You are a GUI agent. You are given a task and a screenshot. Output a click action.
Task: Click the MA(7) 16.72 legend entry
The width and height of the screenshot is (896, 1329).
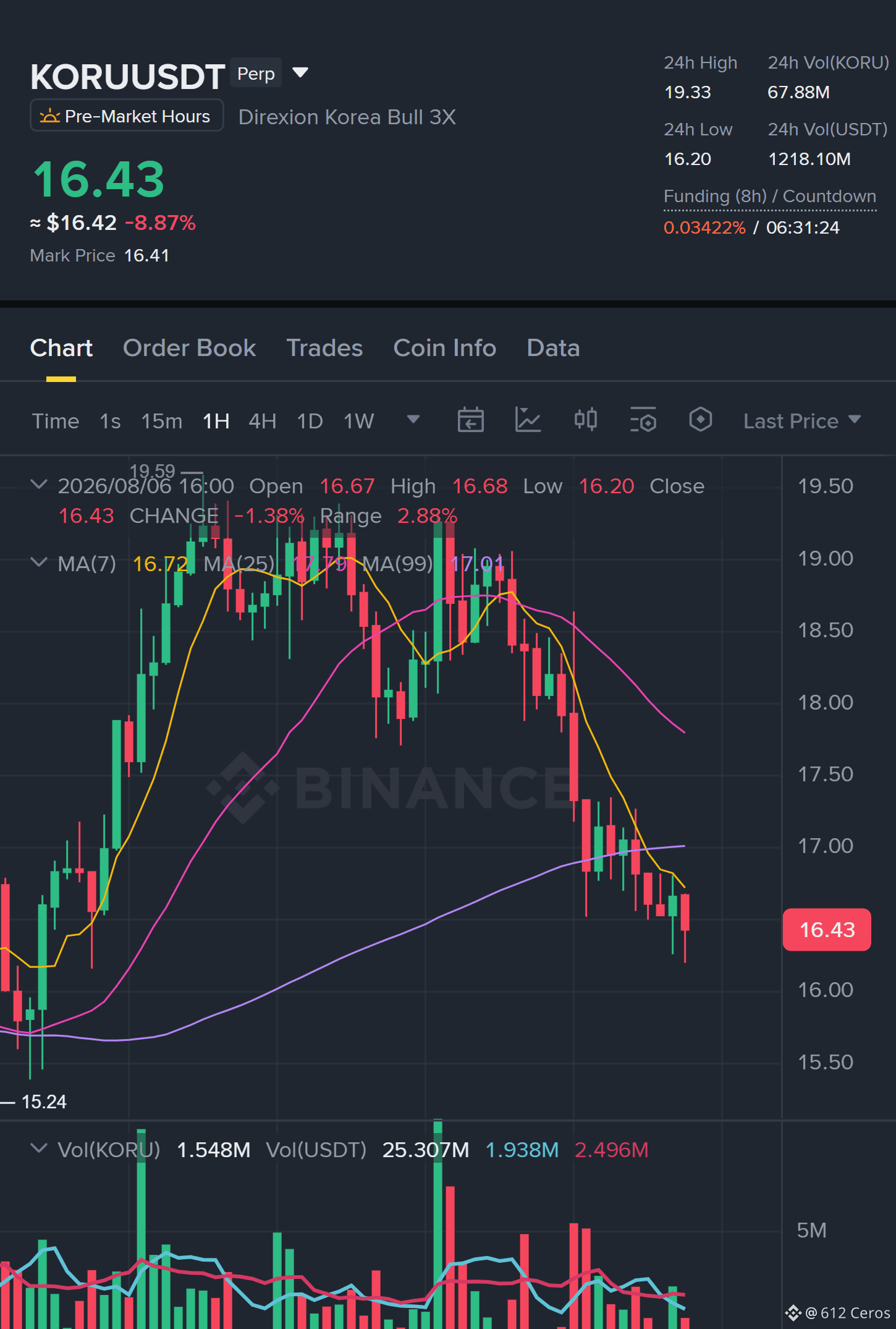coord(122,563)
